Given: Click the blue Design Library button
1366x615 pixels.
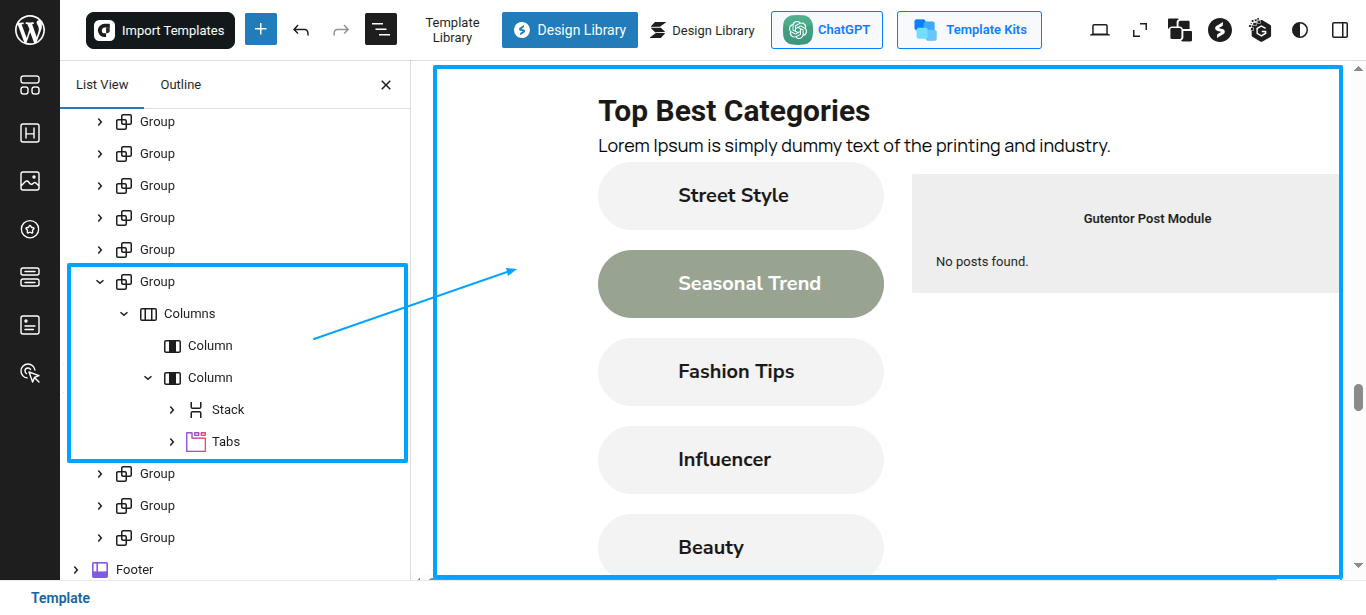Looking at the screenshot, I should (x=570, y=30).
